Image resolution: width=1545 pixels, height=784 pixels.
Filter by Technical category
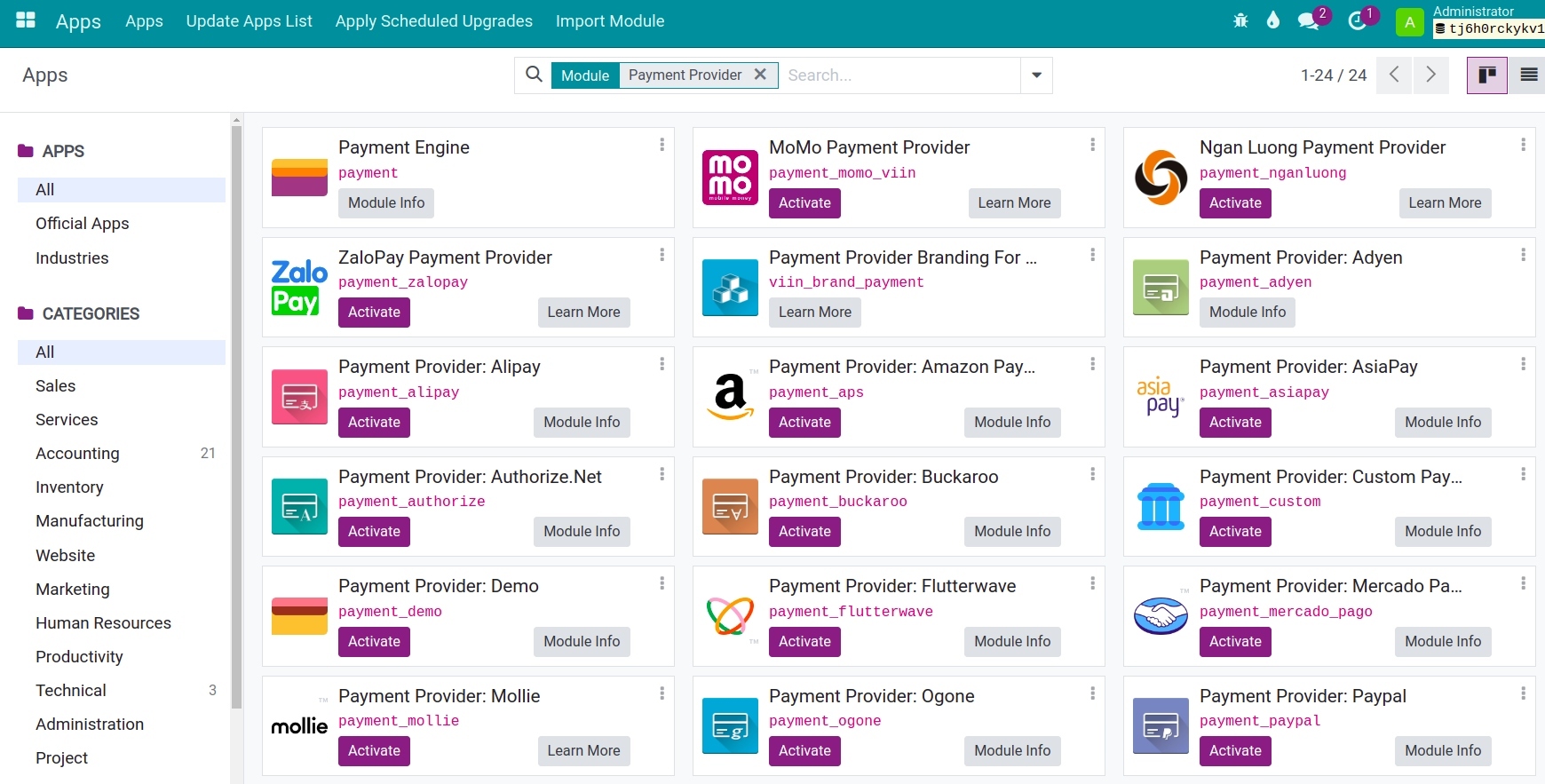pyautogui.click(x=122, y=691)
